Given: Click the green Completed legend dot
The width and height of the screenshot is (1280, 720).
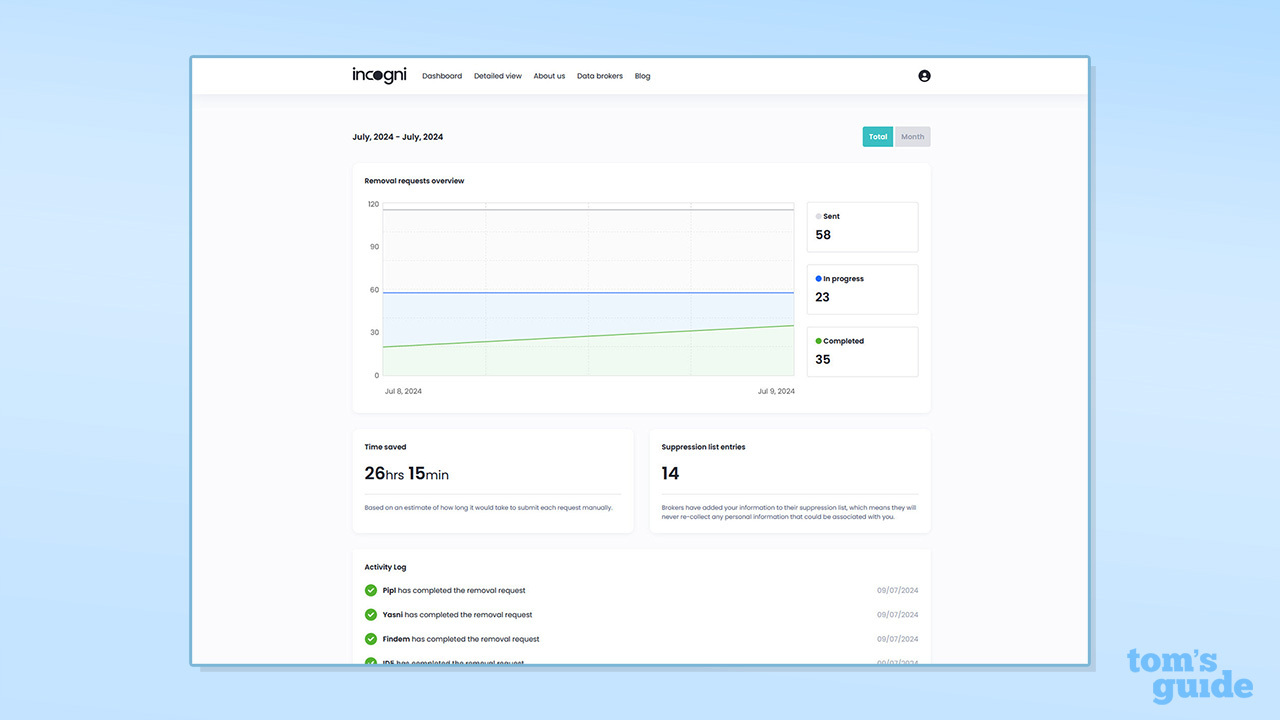Looking at the screenshot, I should pos(818,341).
